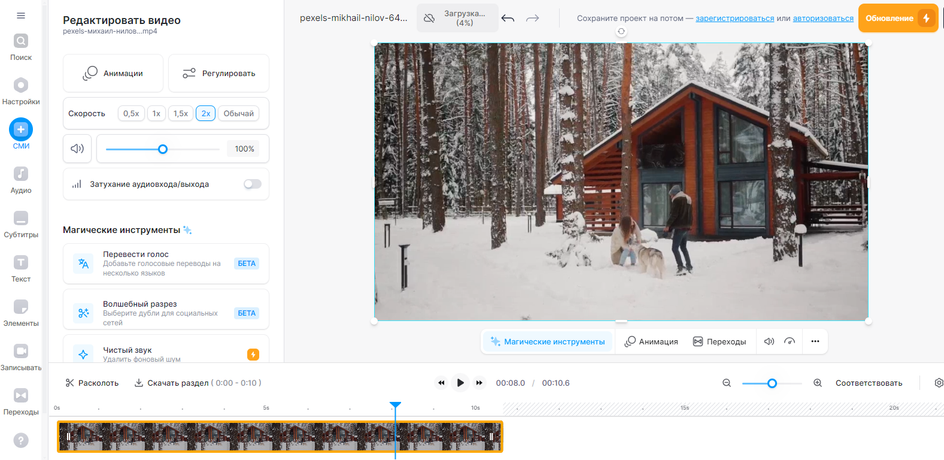Select 1,5x speed option
Viewport: 944px width, 460px height.
180,114
